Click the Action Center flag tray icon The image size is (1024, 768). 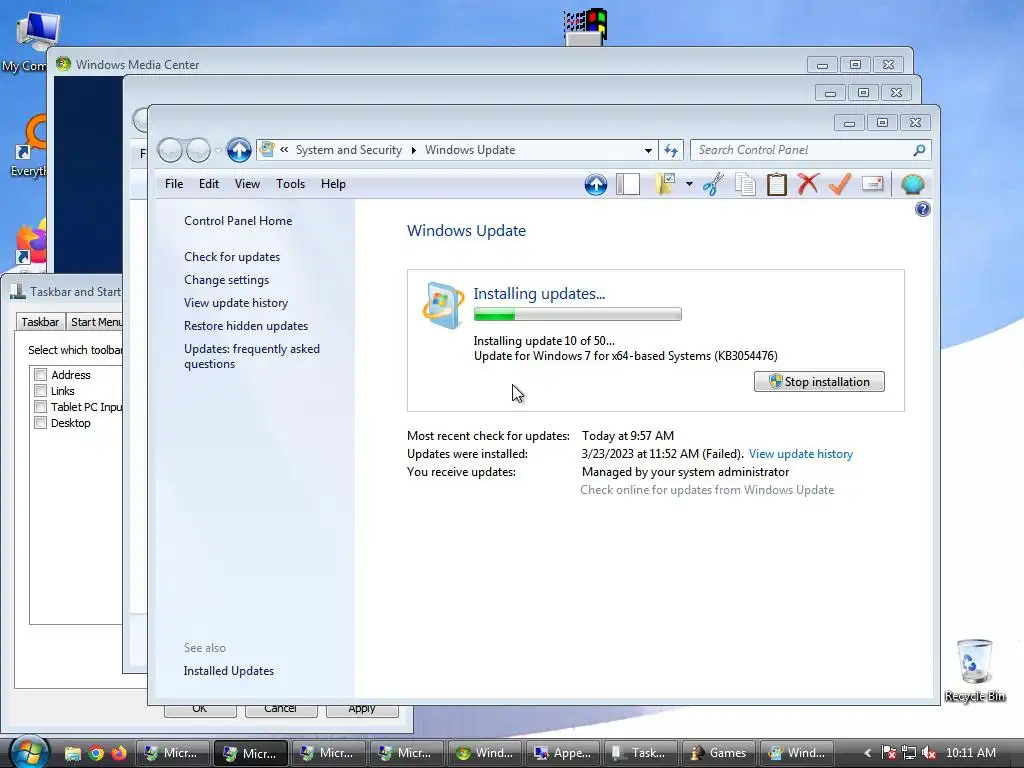pos(889,753)
